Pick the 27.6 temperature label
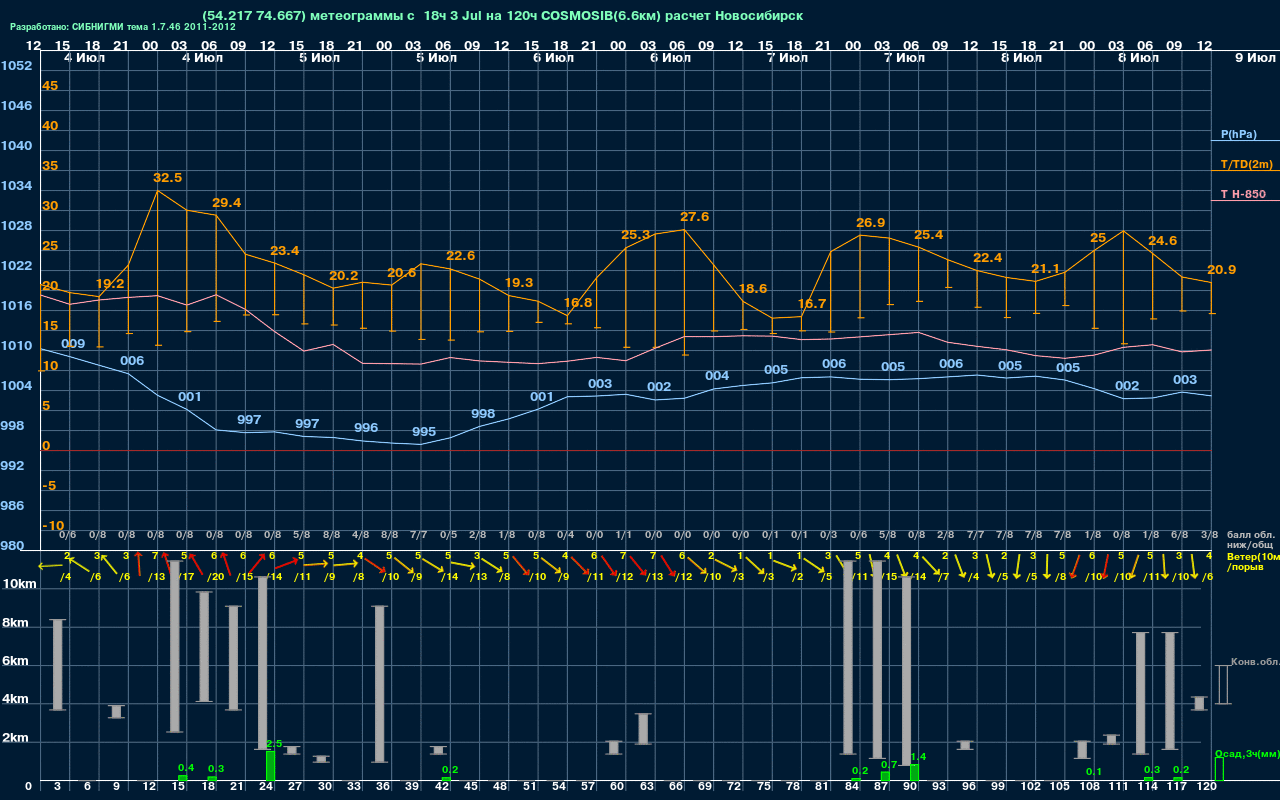This screenshot has height=800, width=1280. coord(695,217)
